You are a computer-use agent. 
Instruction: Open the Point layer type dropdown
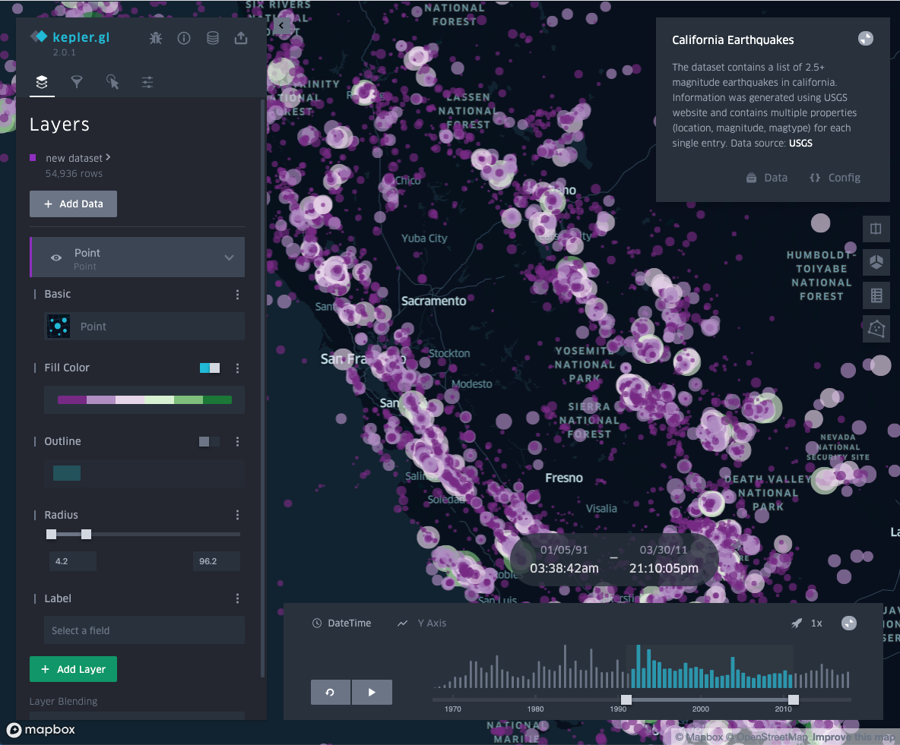(x=145, y=326)
